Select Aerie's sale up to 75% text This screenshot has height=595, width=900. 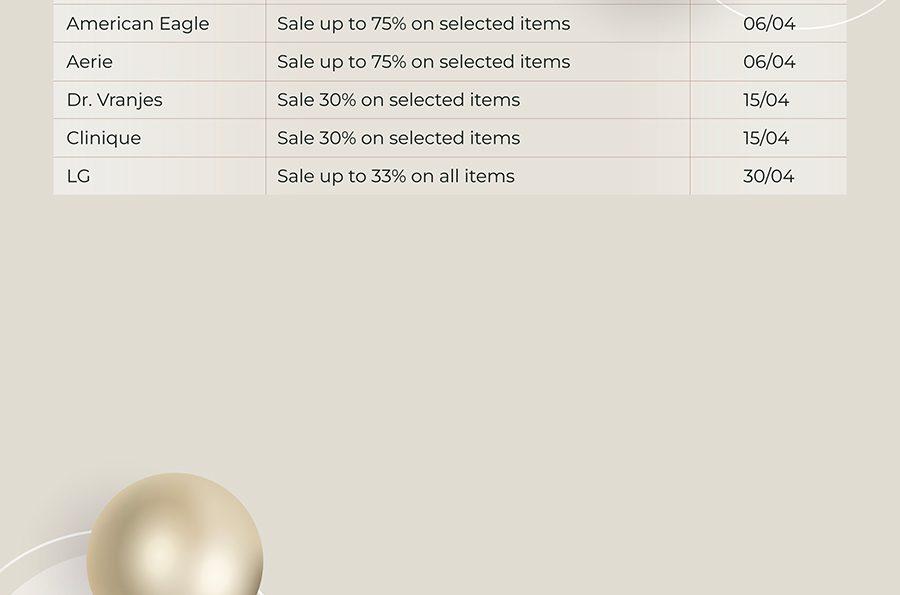(x=424, y=61)
